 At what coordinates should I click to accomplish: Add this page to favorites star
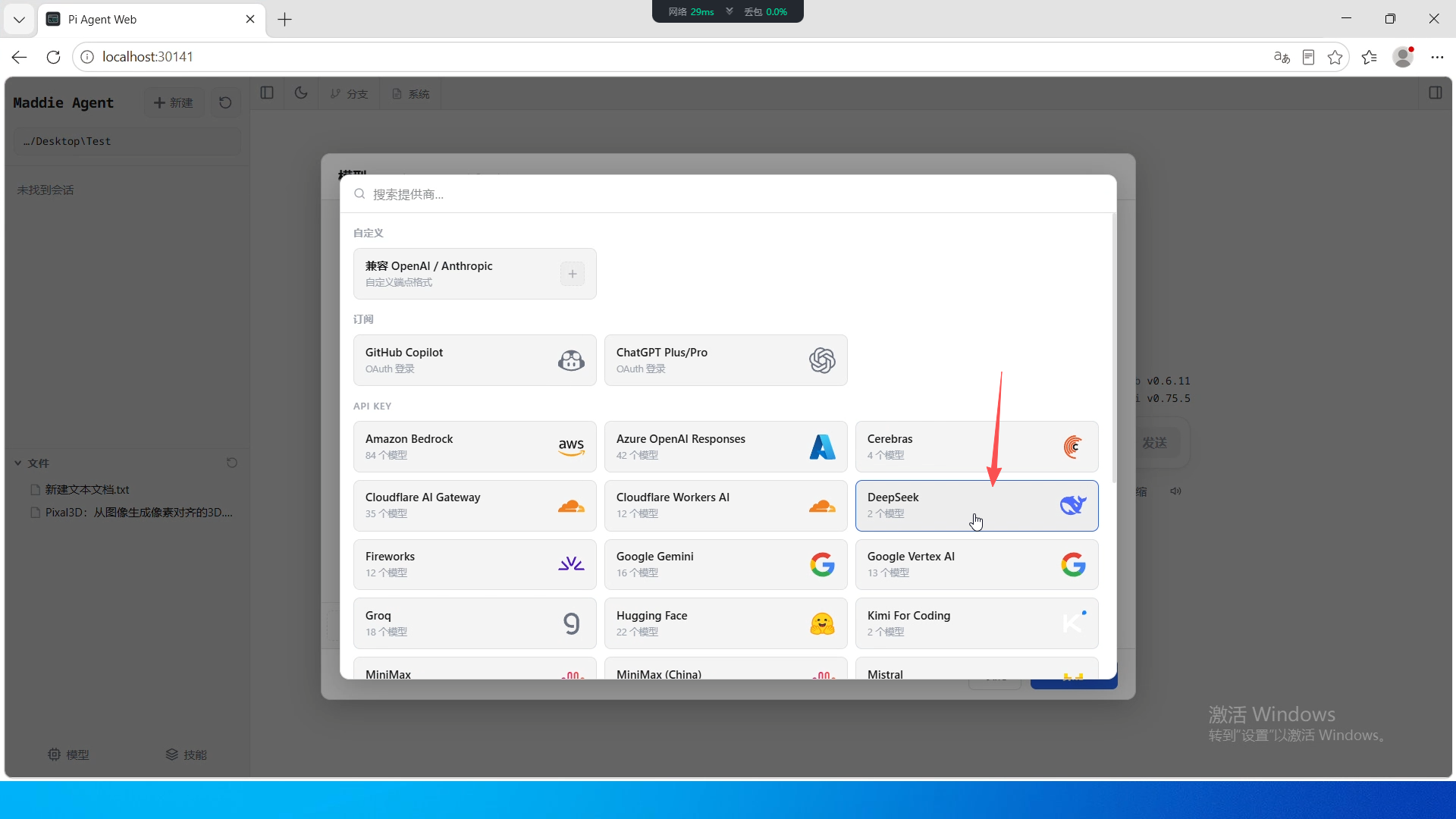1335,57
